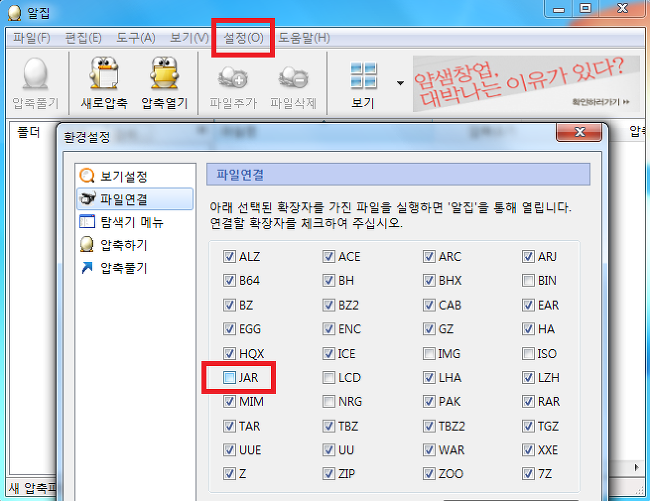
Task: Toggle the TAR checkbox
Action: 229,426
